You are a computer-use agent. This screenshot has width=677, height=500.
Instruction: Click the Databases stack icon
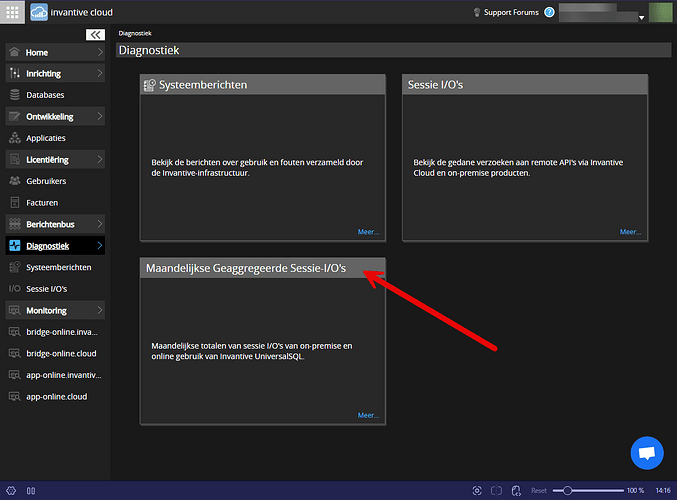[14, 95]
